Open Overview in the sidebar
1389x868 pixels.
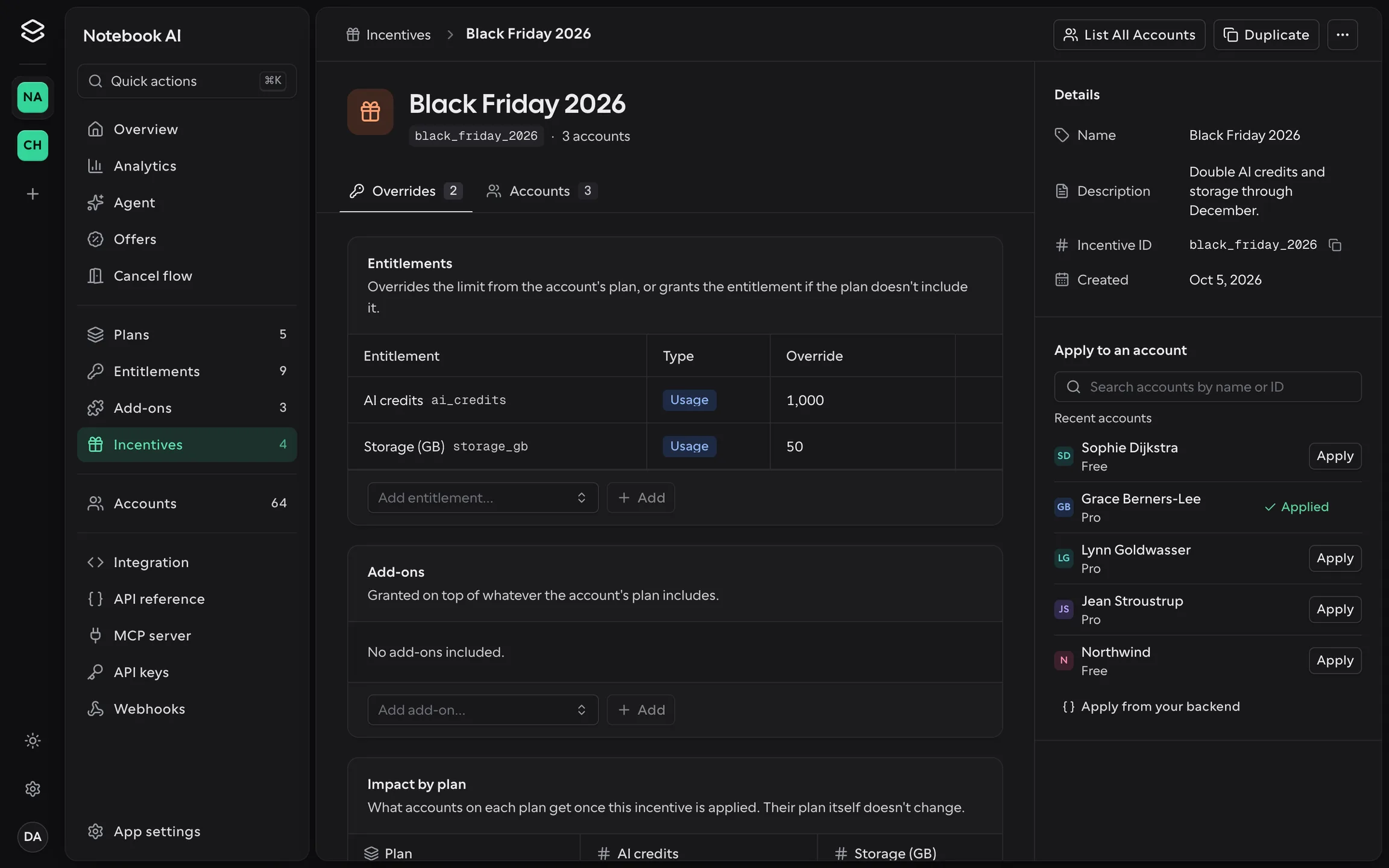(187, 129)
